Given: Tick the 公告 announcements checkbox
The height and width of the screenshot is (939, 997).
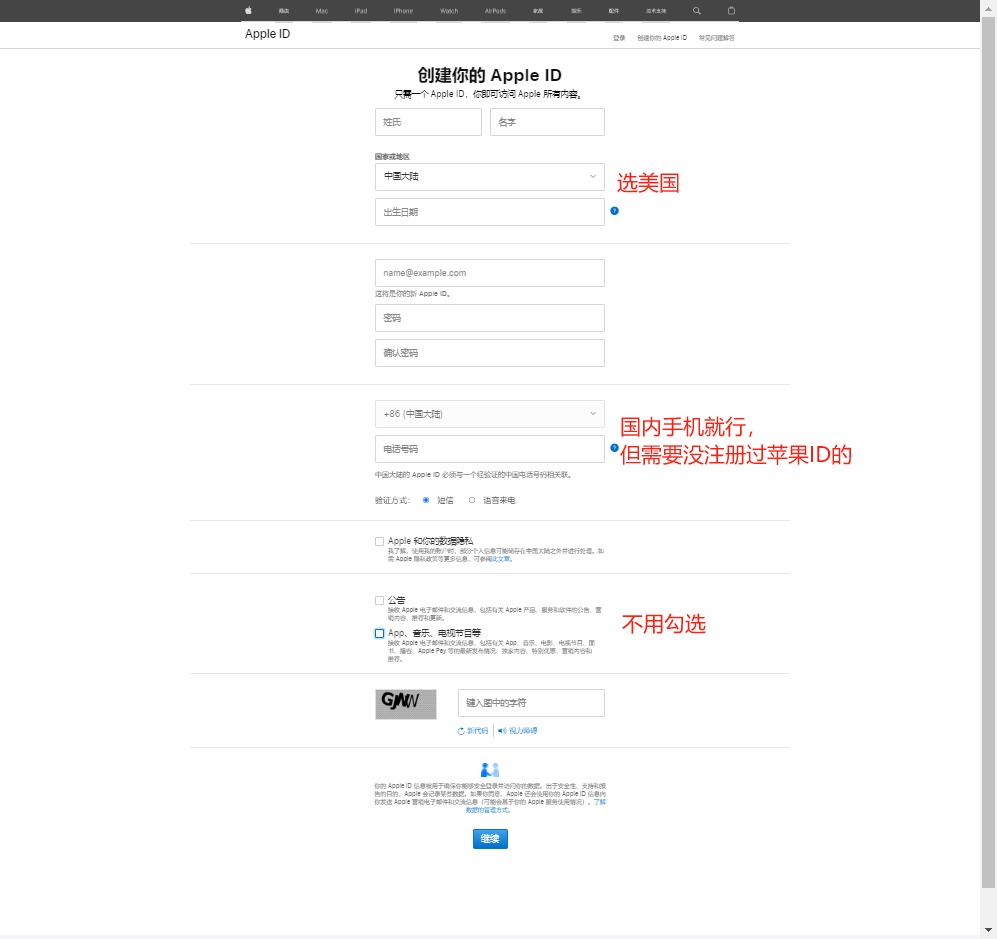Looking at the screenshot, I should point(380,601).
